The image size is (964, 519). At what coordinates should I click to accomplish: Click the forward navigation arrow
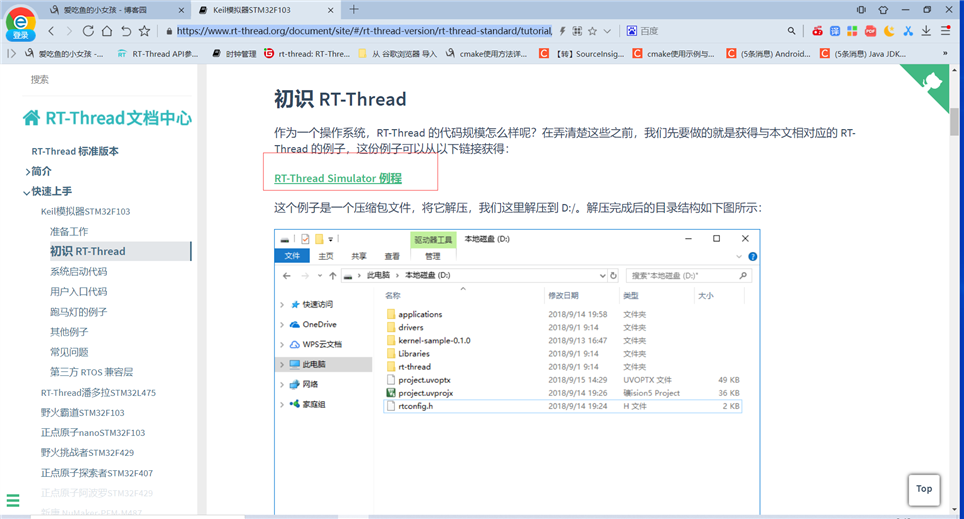coord(69,31)
